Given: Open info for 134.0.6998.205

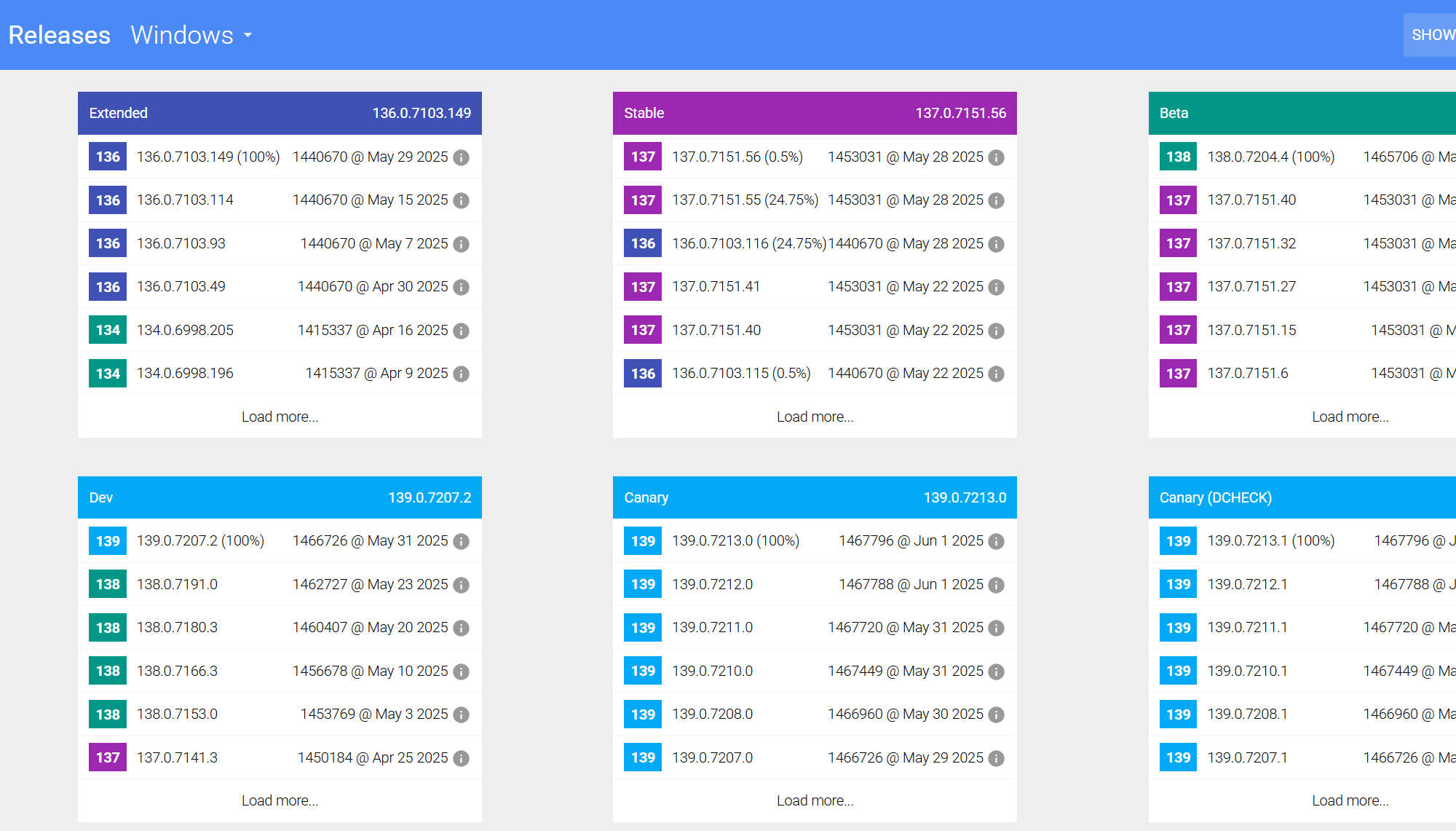Looking at the screenshot, I should (461, 331).
